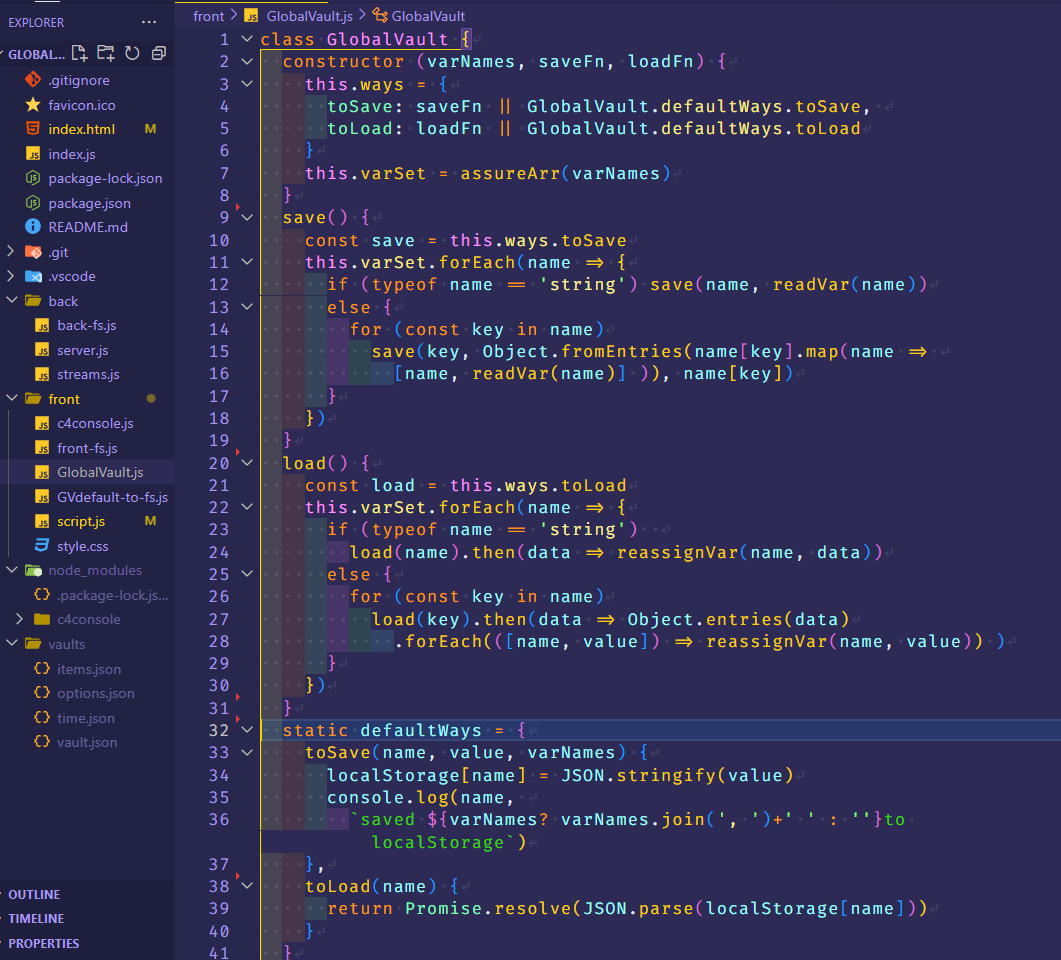Collapse the back folder
1061x960 pixels.
[11, 300]
